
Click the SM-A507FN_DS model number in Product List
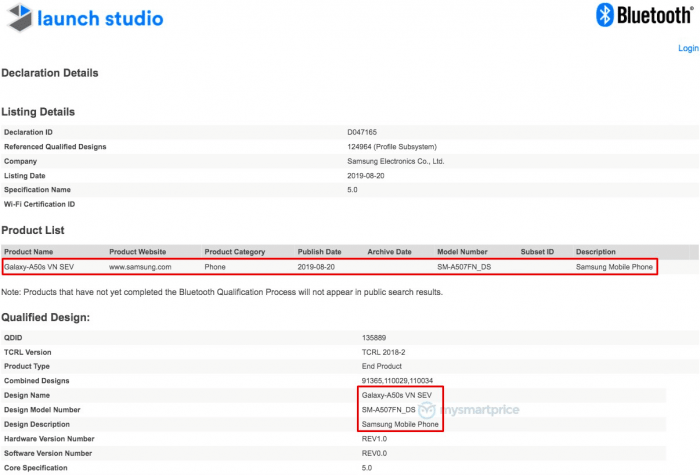pos(464,268)
